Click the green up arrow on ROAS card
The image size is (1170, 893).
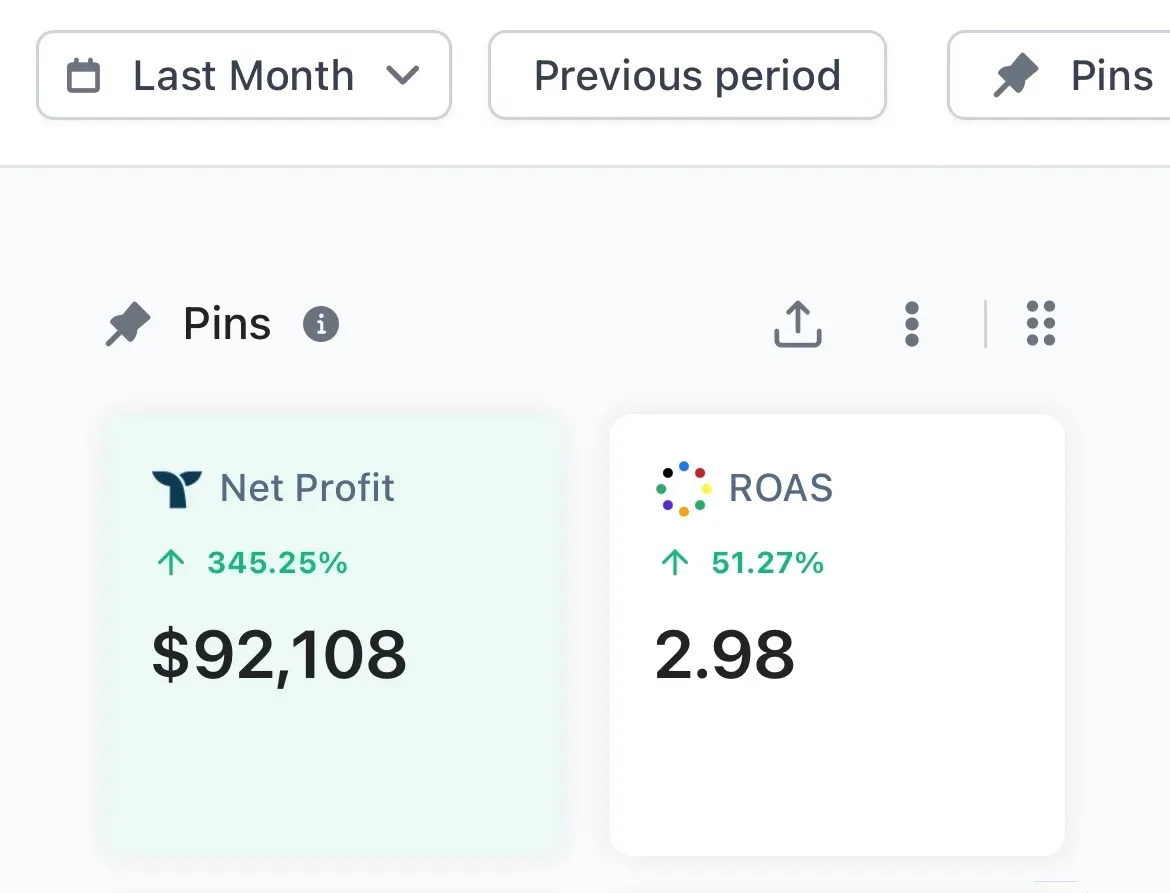click(675, 563)
